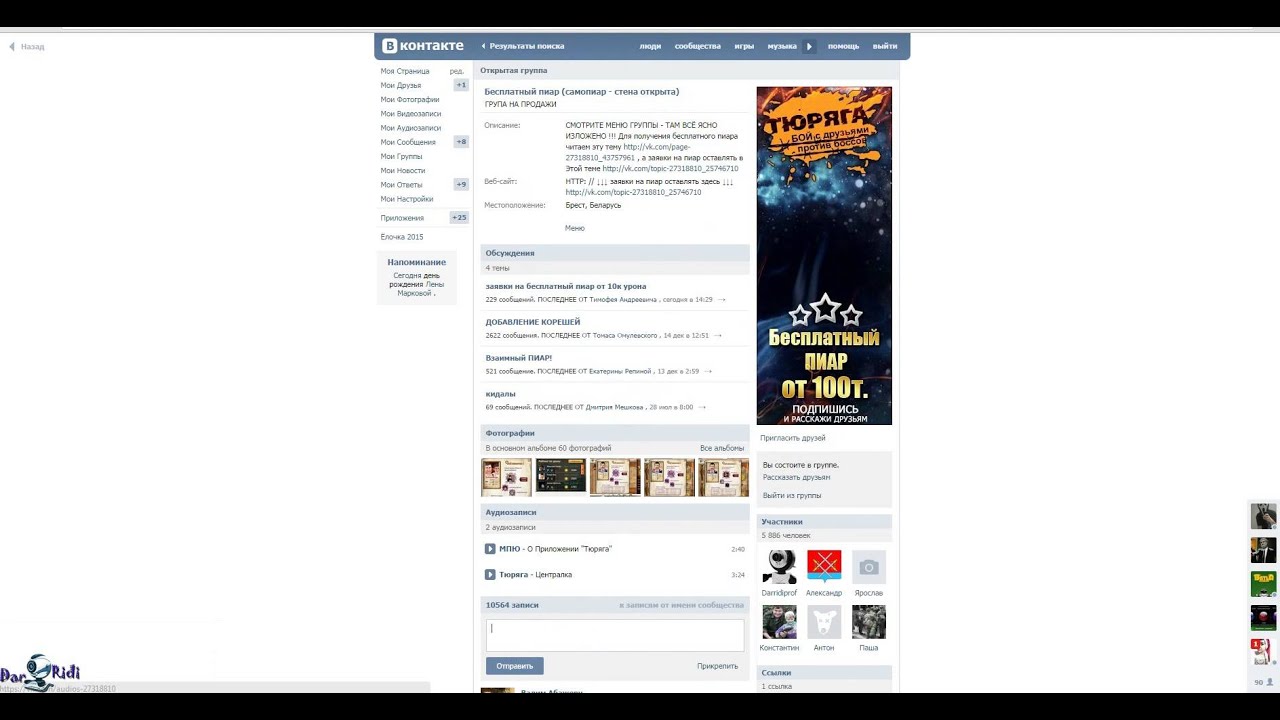Click Прикрепить attach link
Image resolution: width=1280 pixels, height=720 pixels.
click(x=718, y=666)
